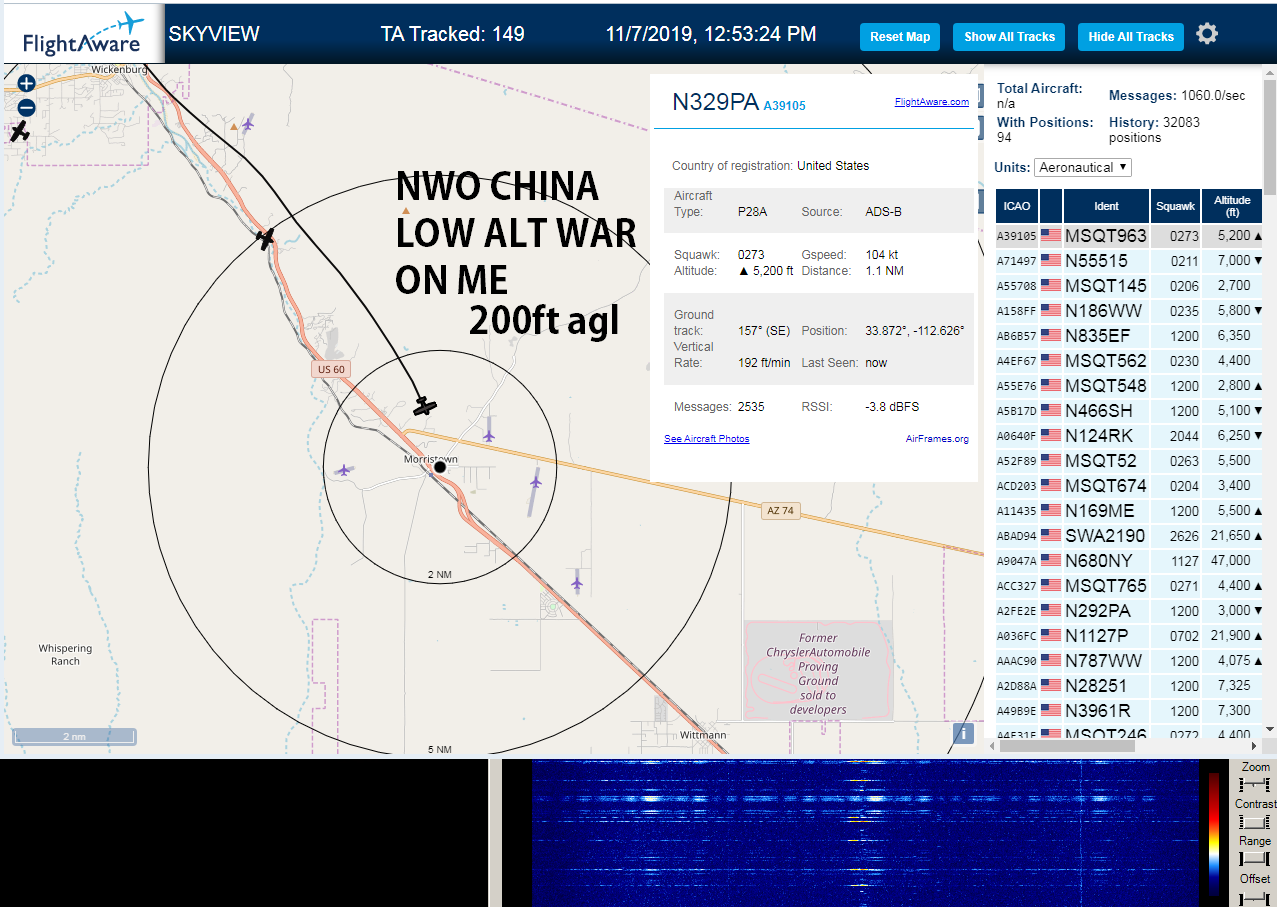Image resolution: width=1277 pixels, height=907 pixels.
Task: Select the MSQT674 aircraft row
Action: click(x=1129, y=486)
